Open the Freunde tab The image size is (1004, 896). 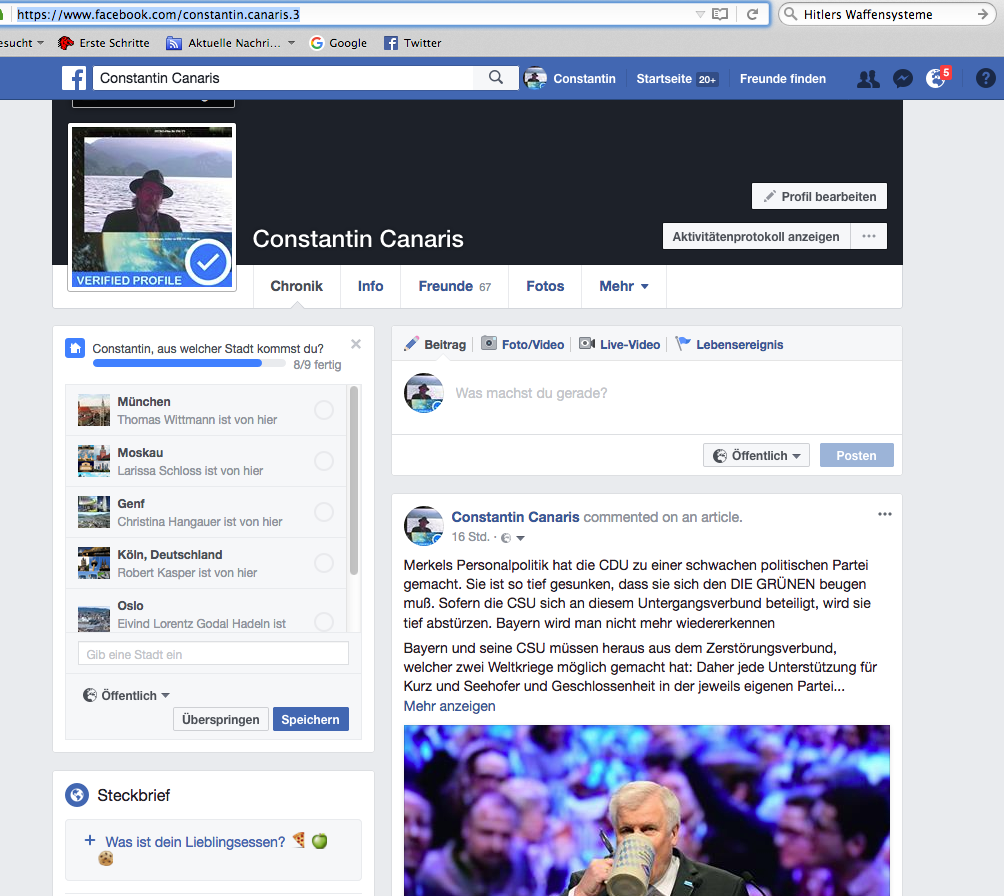454,286
